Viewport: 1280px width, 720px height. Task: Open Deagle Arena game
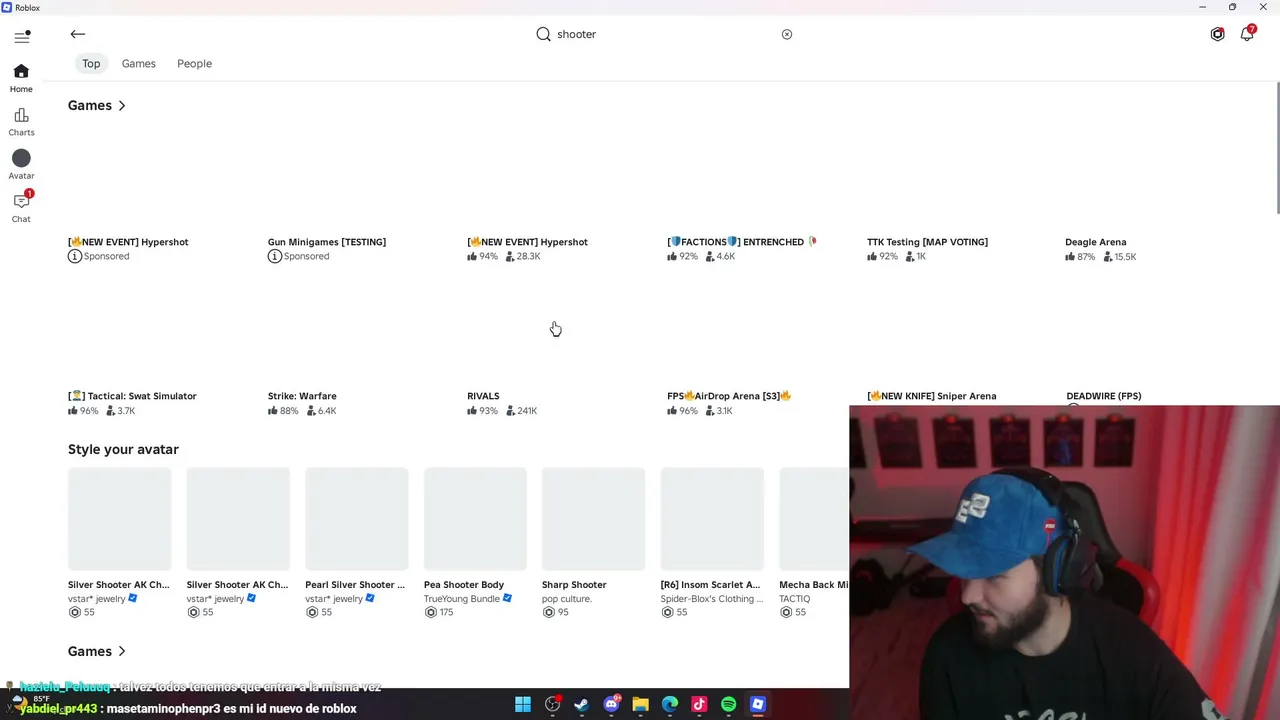coord(1096,242)
